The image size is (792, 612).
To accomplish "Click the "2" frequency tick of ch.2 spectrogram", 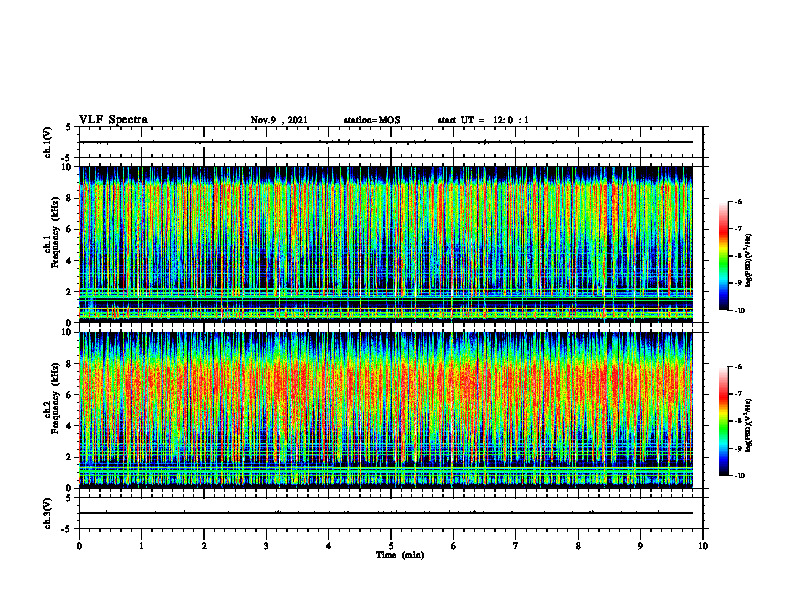I will pos(70,457).
